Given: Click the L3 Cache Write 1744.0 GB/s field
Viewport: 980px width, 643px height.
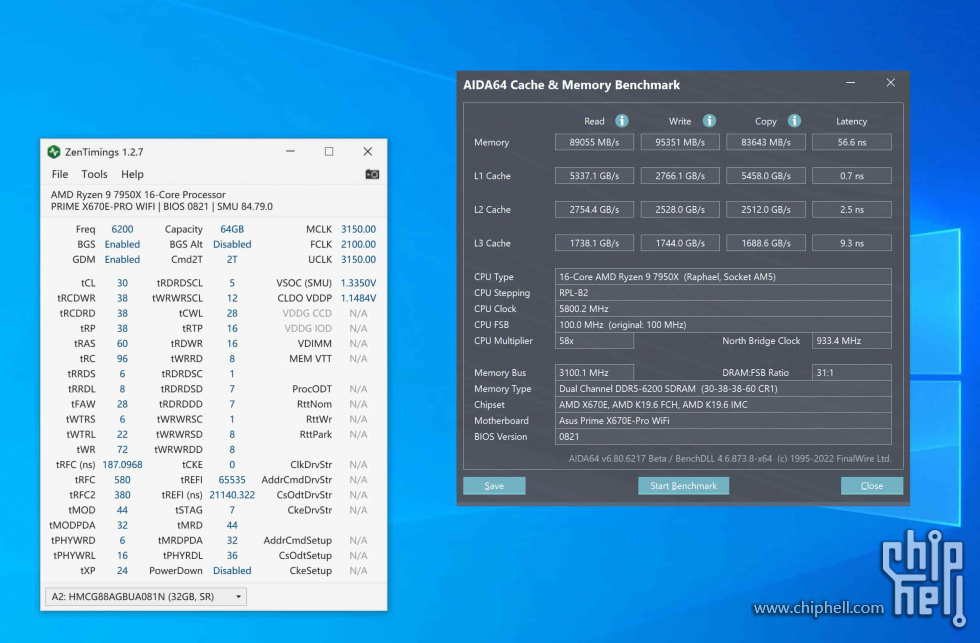Looking at the screenshot, I should tap(680, 243).
